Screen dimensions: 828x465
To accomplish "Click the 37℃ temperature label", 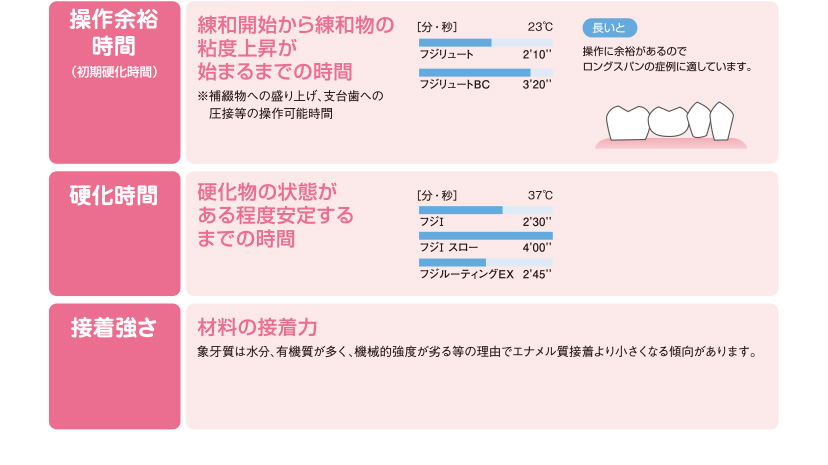I will coord(540,195).
